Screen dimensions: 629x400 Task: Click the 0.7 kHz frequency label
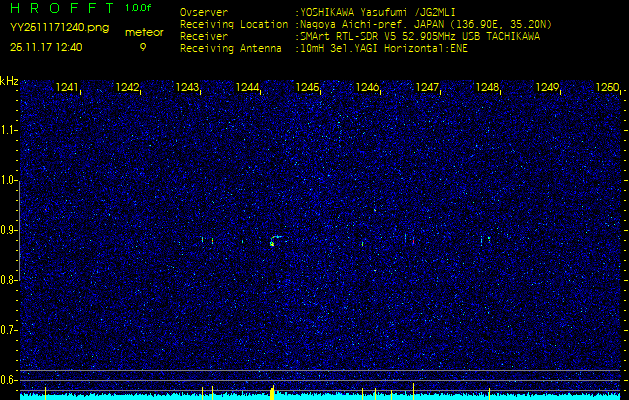click(x=8, y=330)
